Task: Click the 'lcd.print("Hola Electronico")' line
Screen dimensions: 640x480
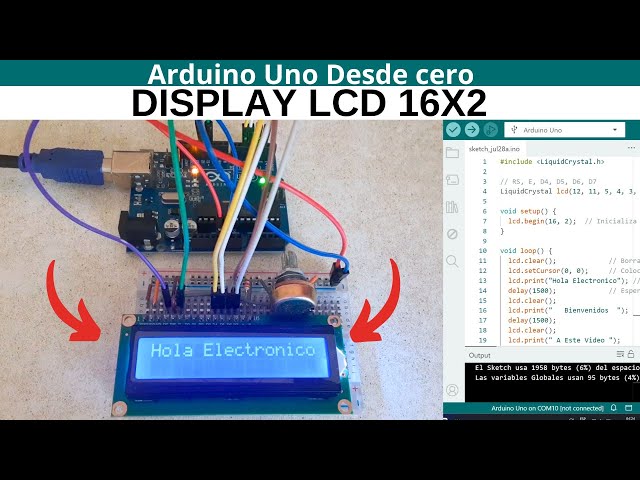Action: coord(569,280)
